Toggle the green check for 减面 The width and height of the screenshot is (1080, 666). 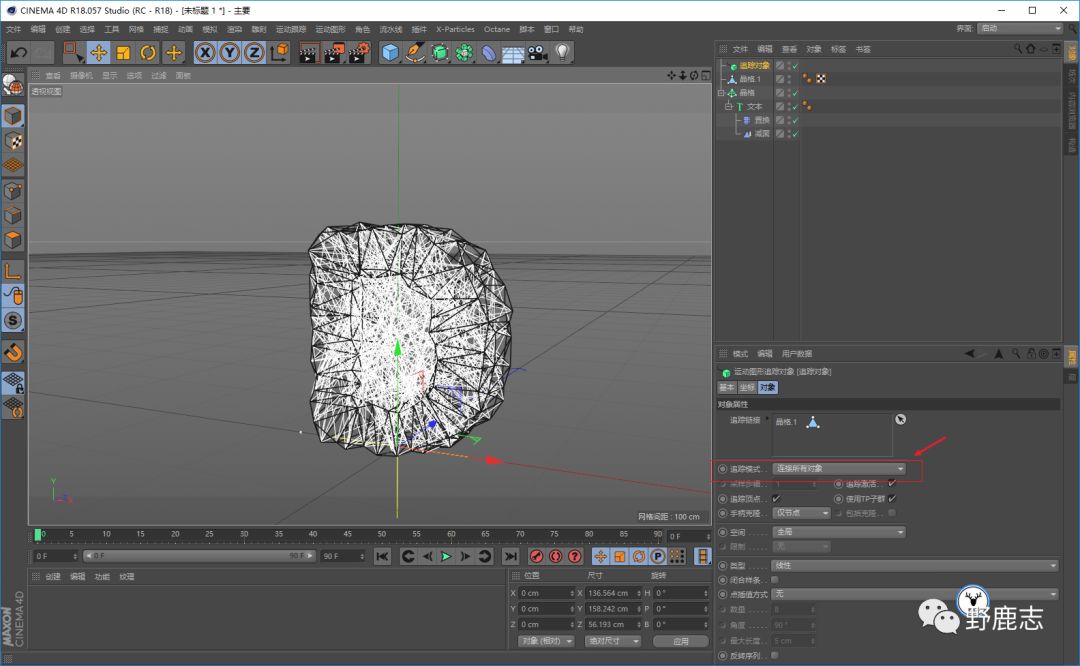(x=795, y=134)
